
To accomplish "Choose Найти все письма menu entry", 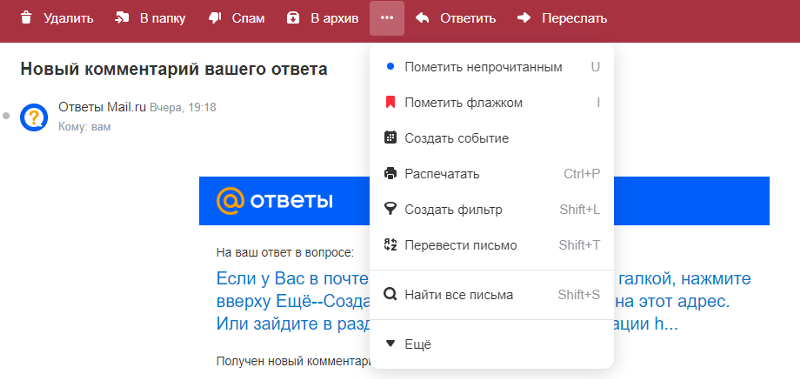I will [491, 295].
